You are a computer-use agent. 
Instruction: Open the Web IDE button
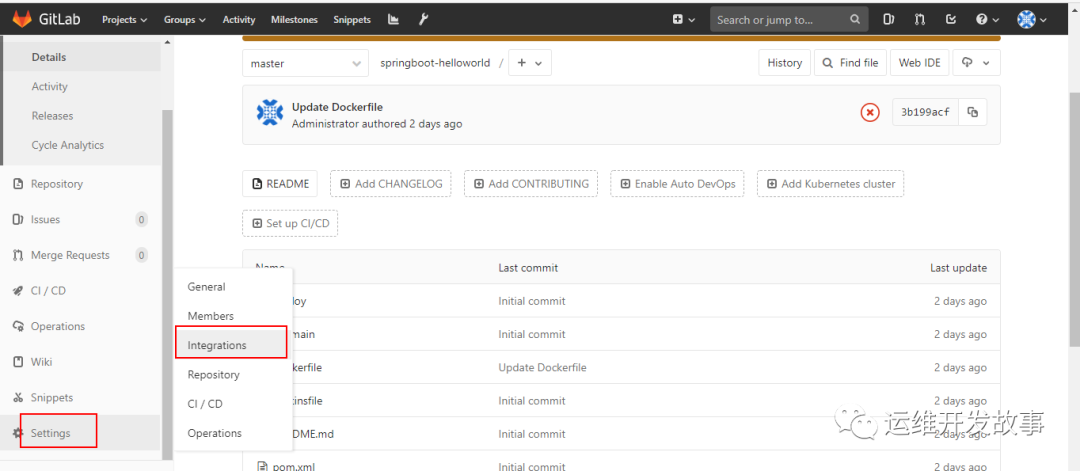coord(920,63)
